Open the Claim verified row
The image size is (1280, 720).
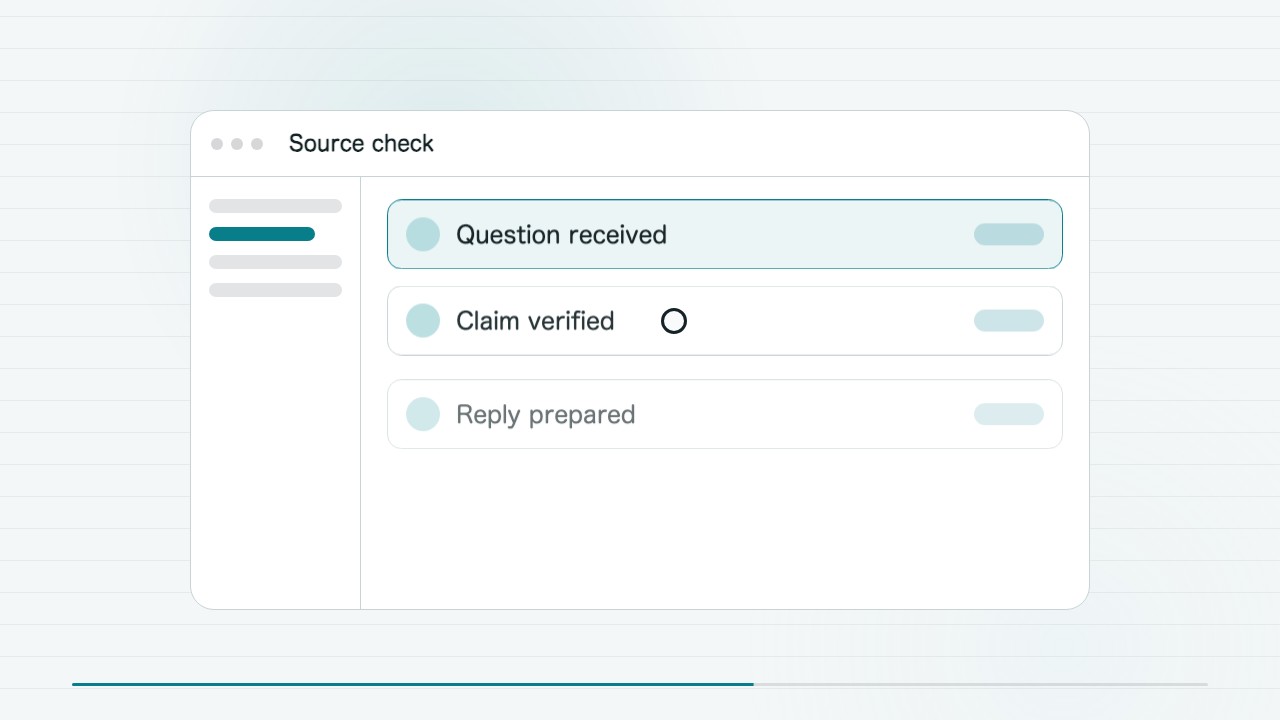[724, 321]
